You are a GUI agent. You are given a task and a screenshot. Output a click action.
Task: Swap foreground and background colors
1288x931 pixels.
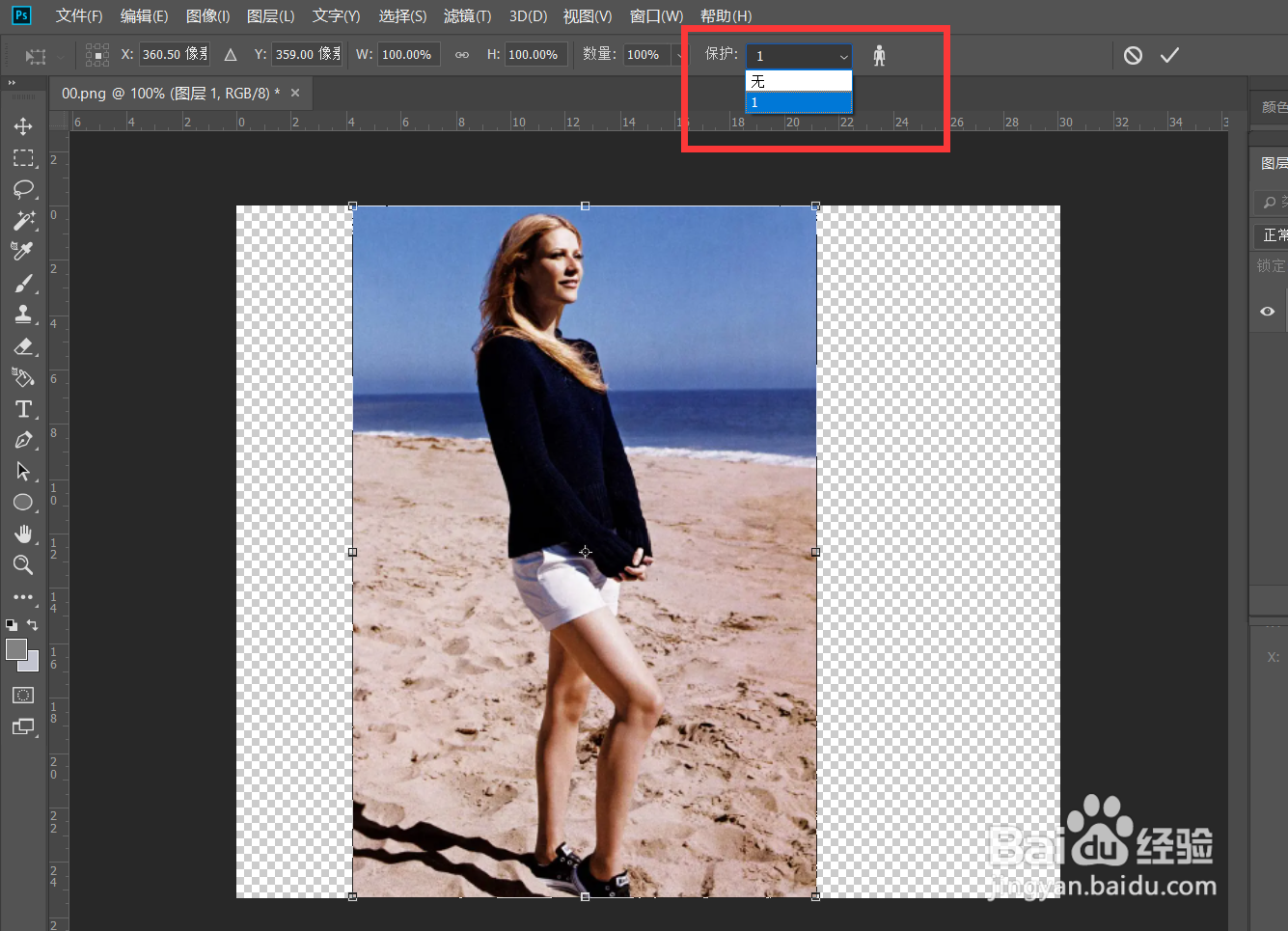[32, 625]
